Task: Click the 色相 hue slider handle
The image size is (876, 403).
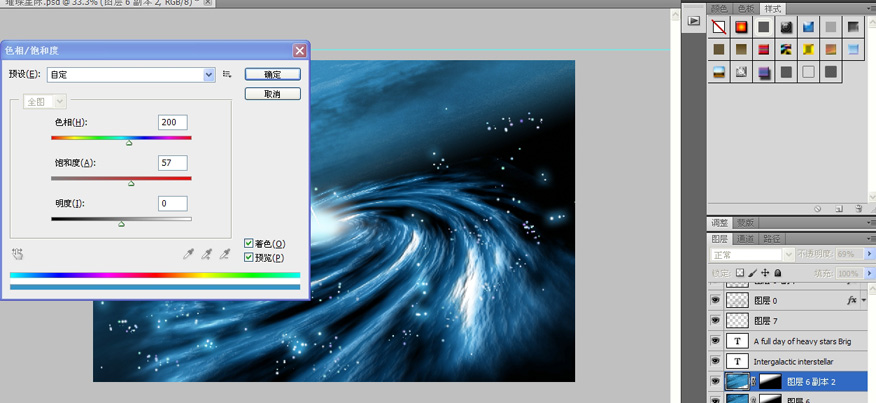Action: pos(129,143)
